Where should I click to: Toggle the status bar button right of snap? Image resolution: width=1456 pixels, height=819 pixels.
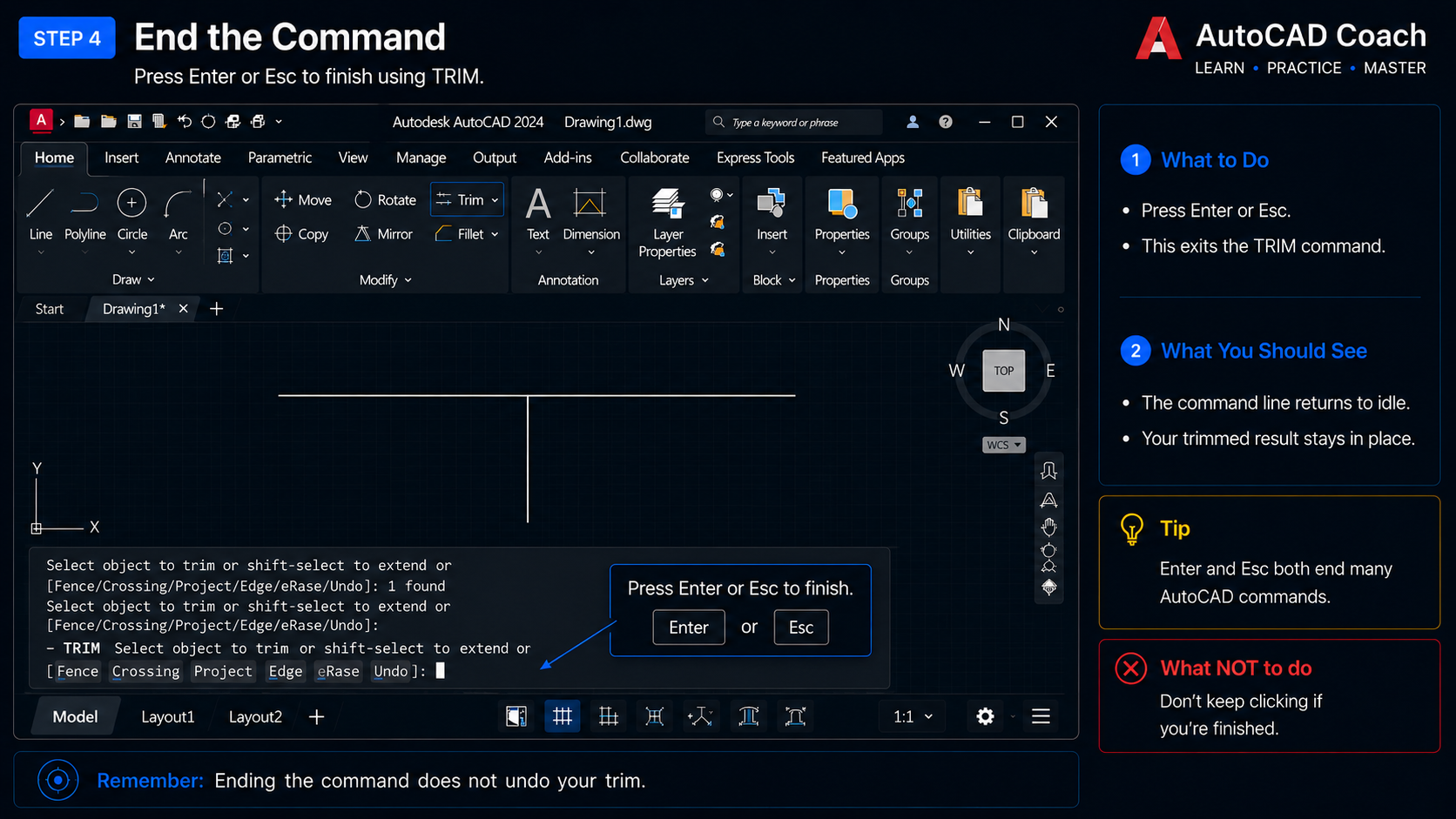(655, 716)
